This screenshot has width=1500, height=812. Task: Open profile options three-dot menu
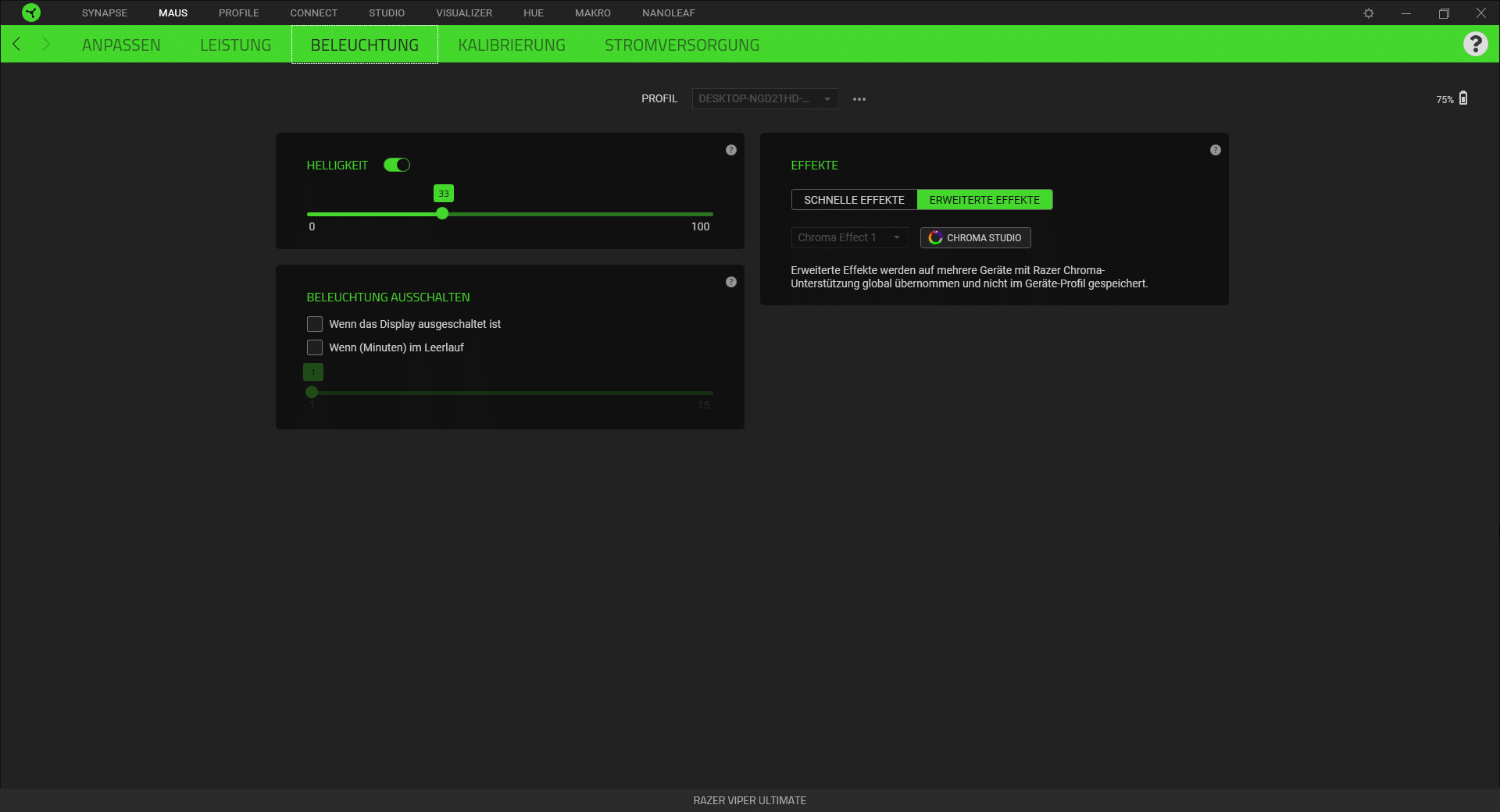859,99
